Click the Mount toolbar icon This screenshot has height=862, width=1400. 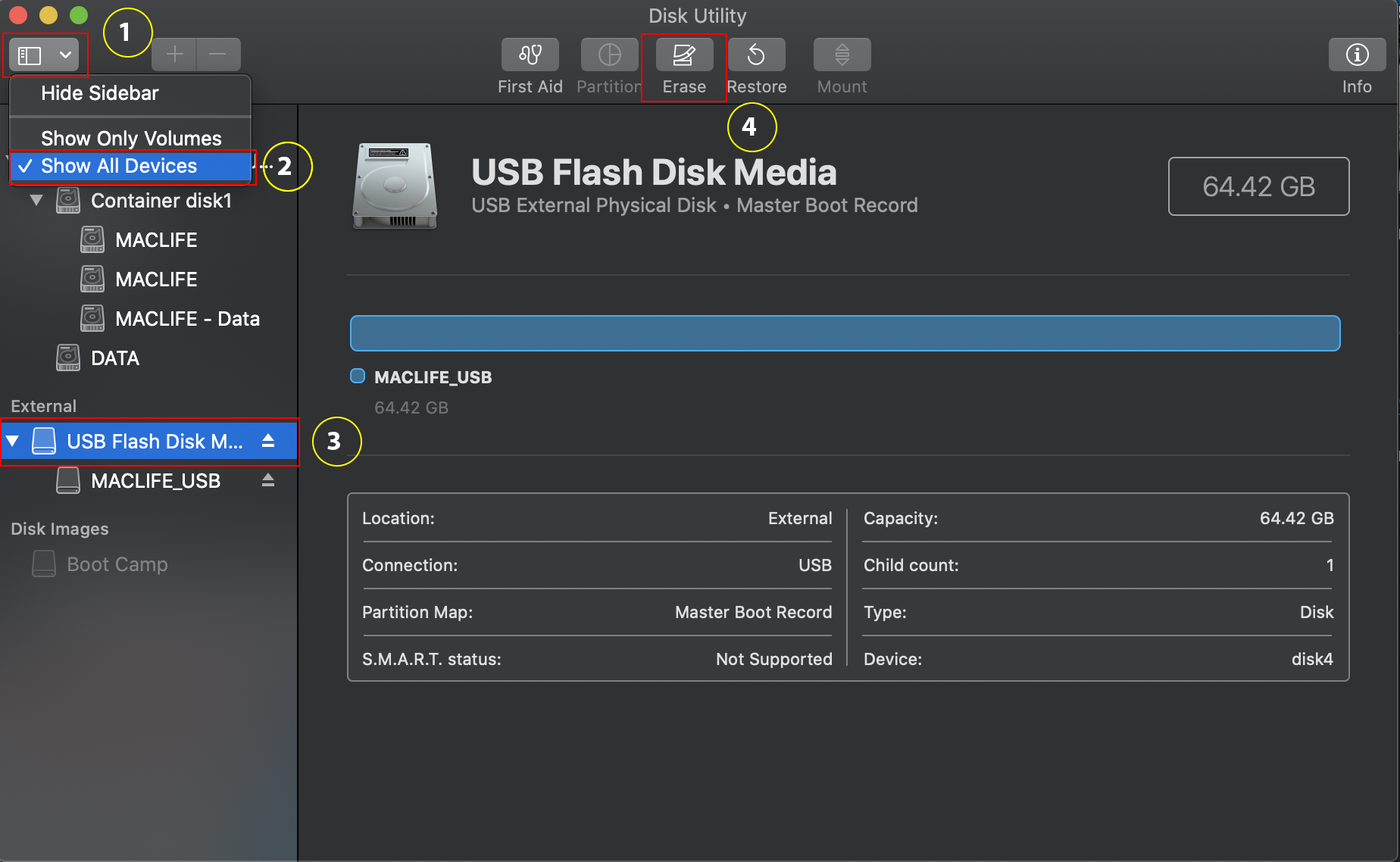[842, 55]
